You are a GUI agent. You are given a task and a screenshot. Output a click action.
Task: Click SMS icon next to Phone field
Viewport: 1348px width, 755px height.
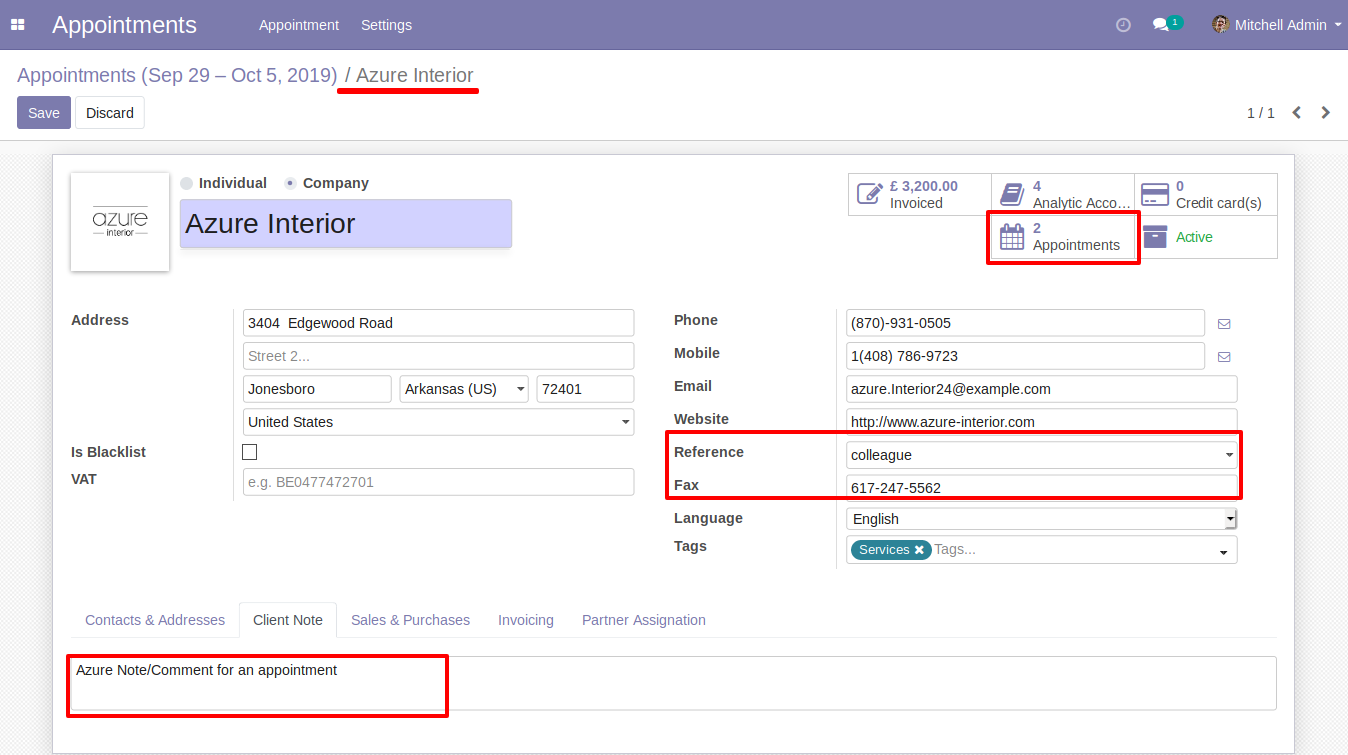click(x=1224, y=324)
